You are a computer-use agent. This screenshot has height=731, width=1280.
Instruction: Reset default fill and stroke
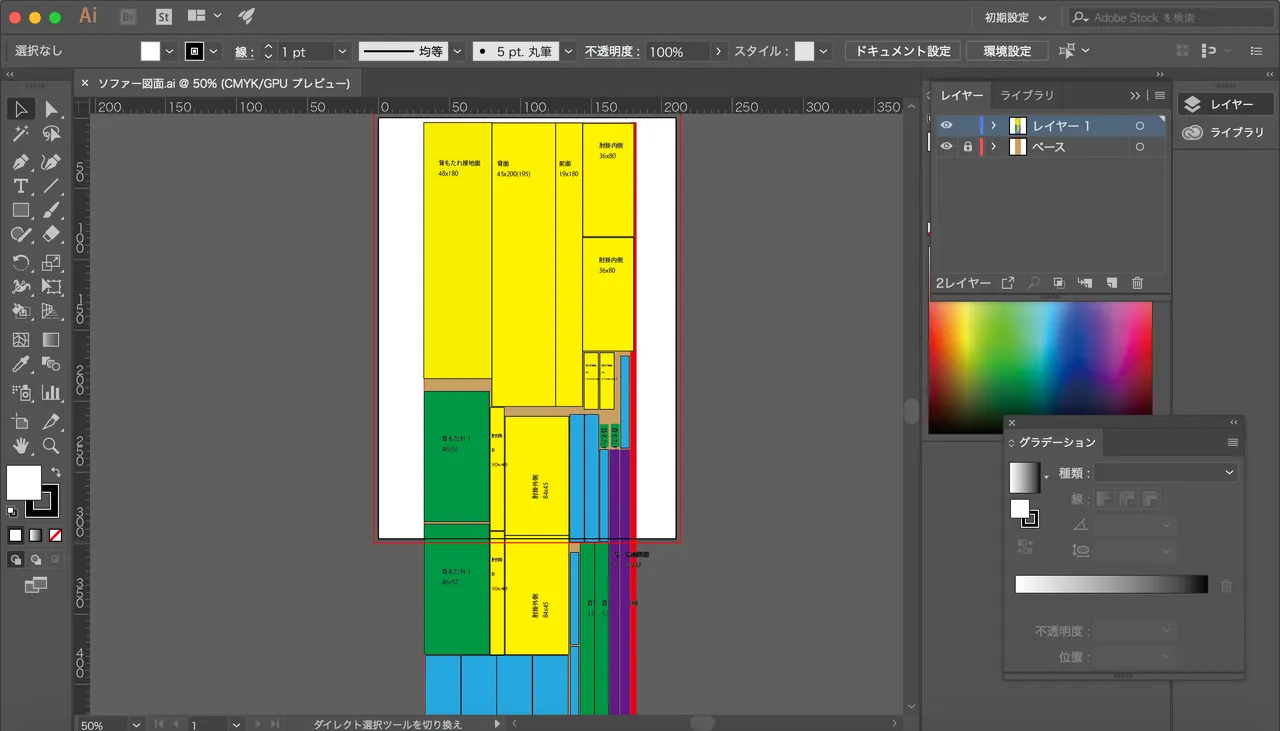[x=12, y=511]
